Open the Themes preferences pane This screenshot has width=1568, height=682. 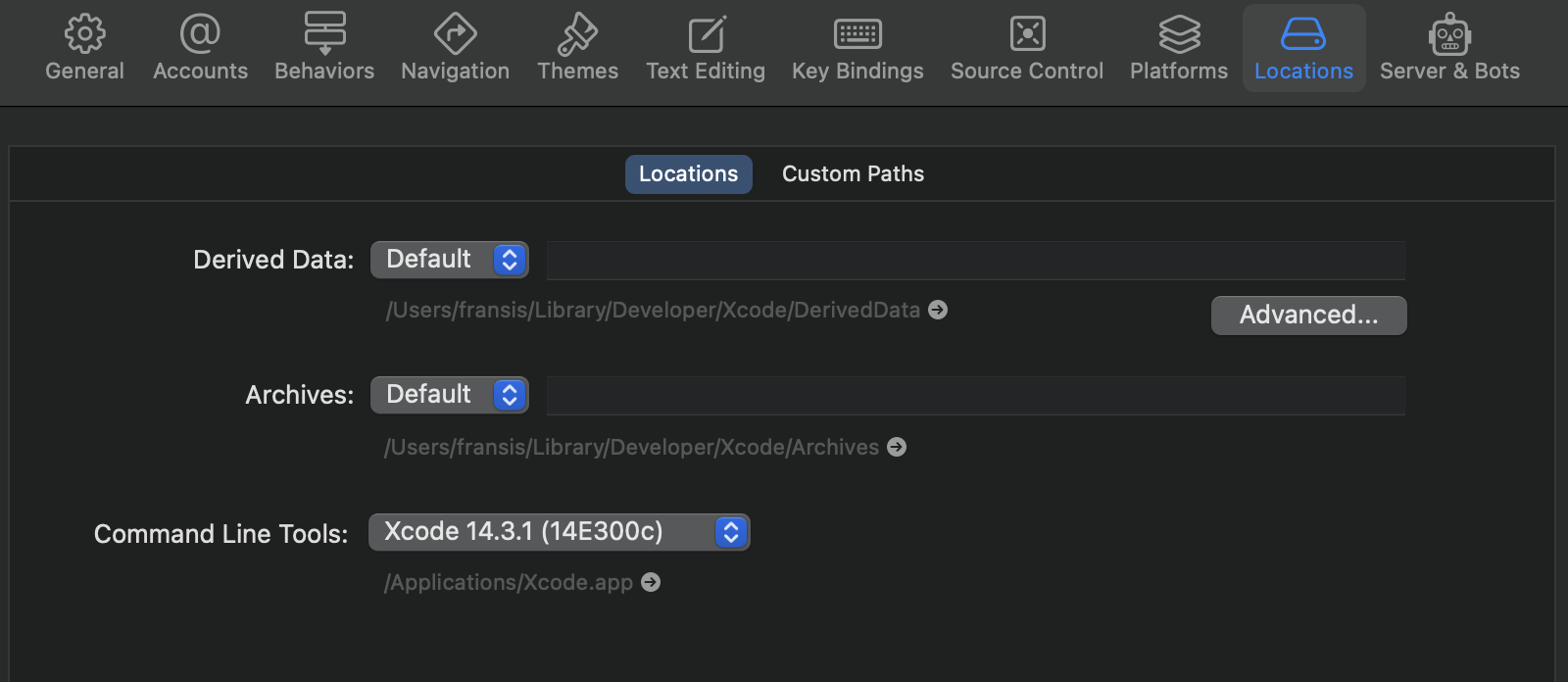[x=577, y=48]
